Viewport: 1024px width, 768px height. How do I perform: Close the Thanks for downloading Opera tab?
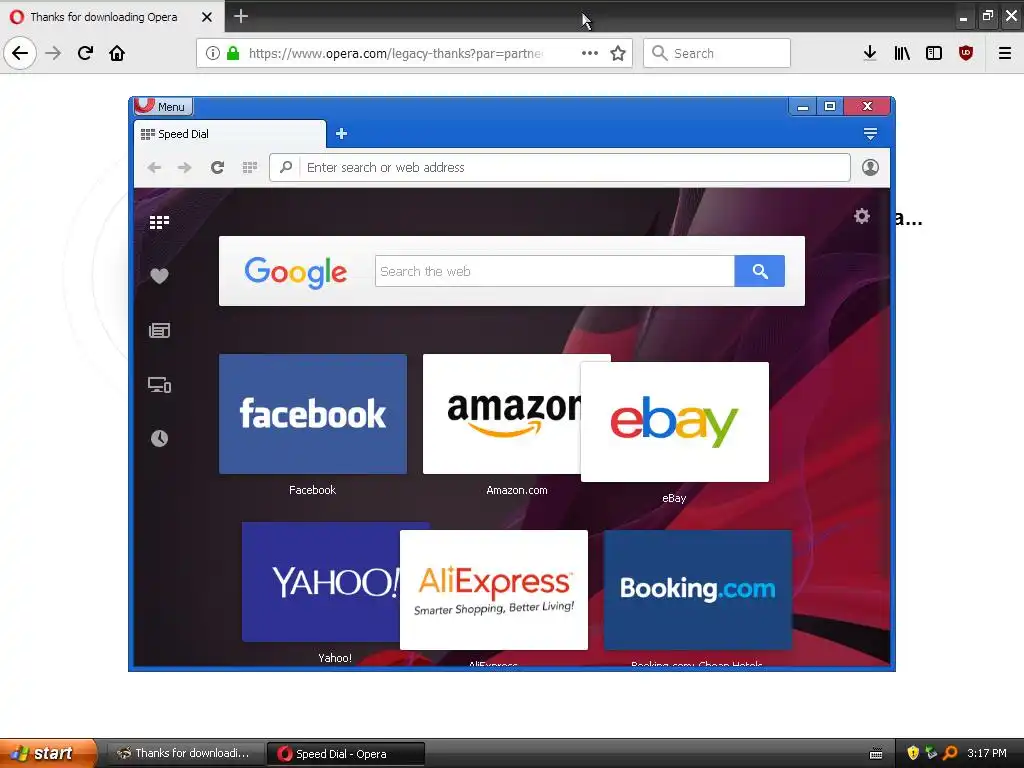pos(207,17)
